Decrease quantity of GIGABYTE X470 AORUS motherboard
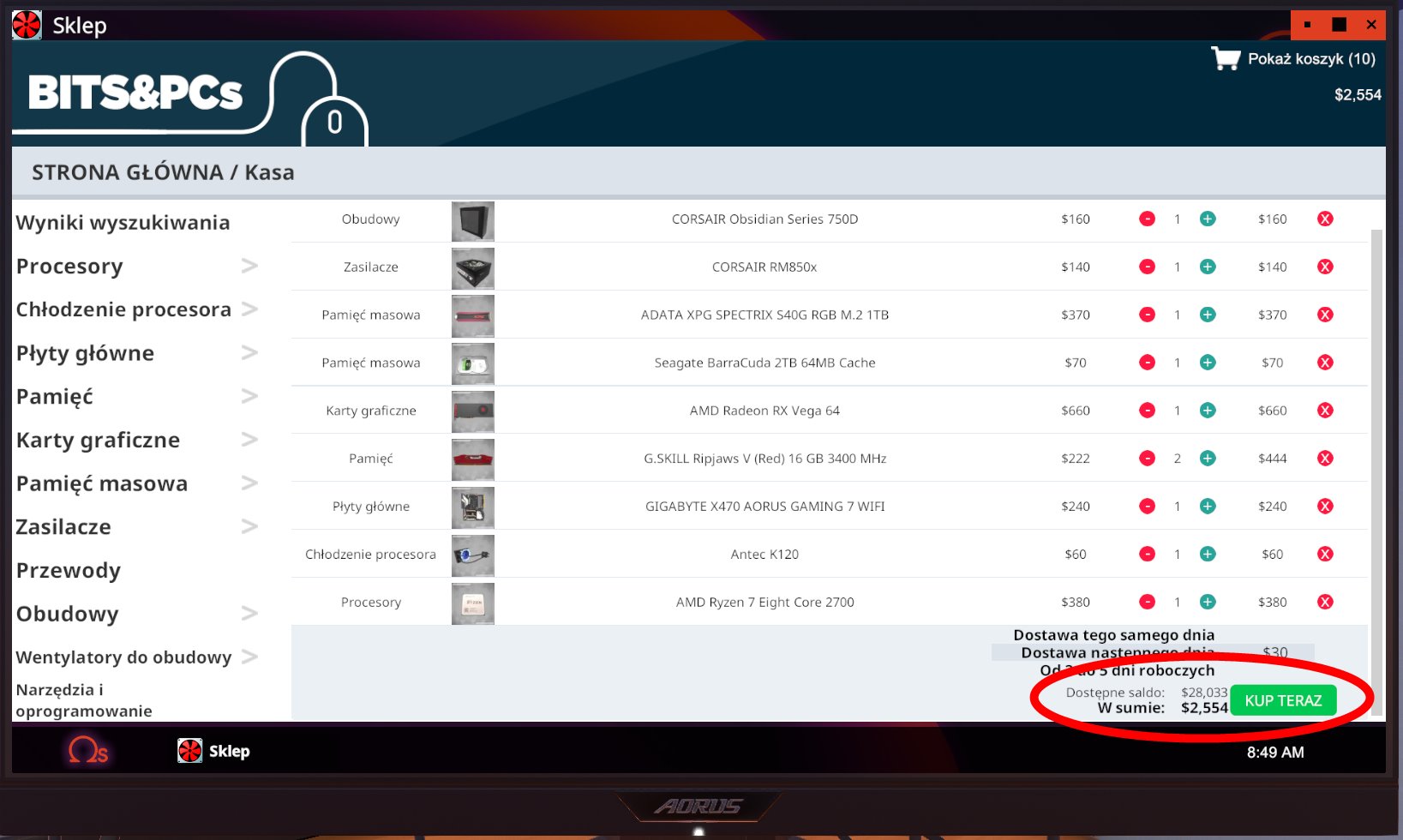This screenshot has height=840, width=1403. click(x=1147, y=507)
